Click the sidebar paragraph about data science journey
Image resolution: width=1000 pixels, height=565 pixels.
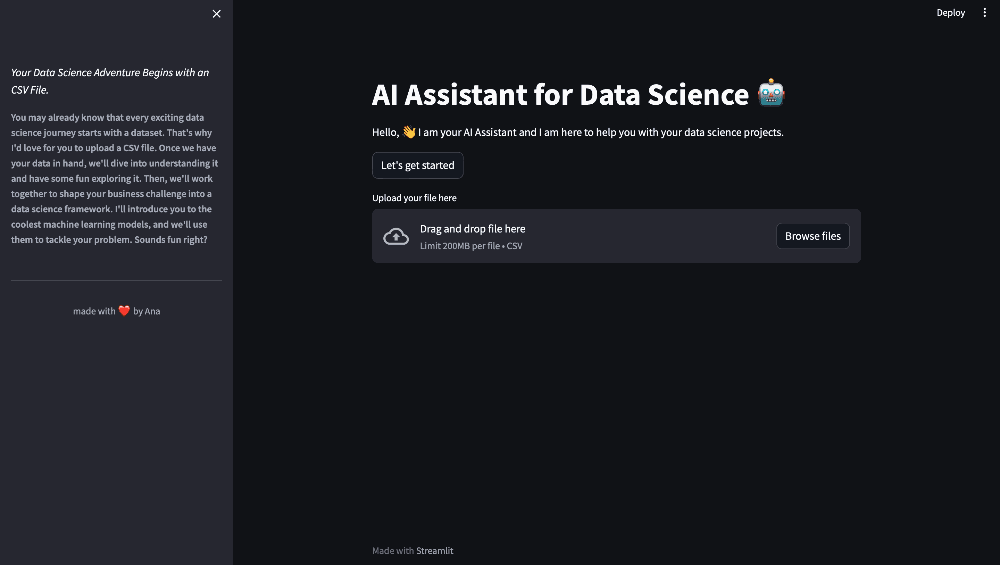115,179
